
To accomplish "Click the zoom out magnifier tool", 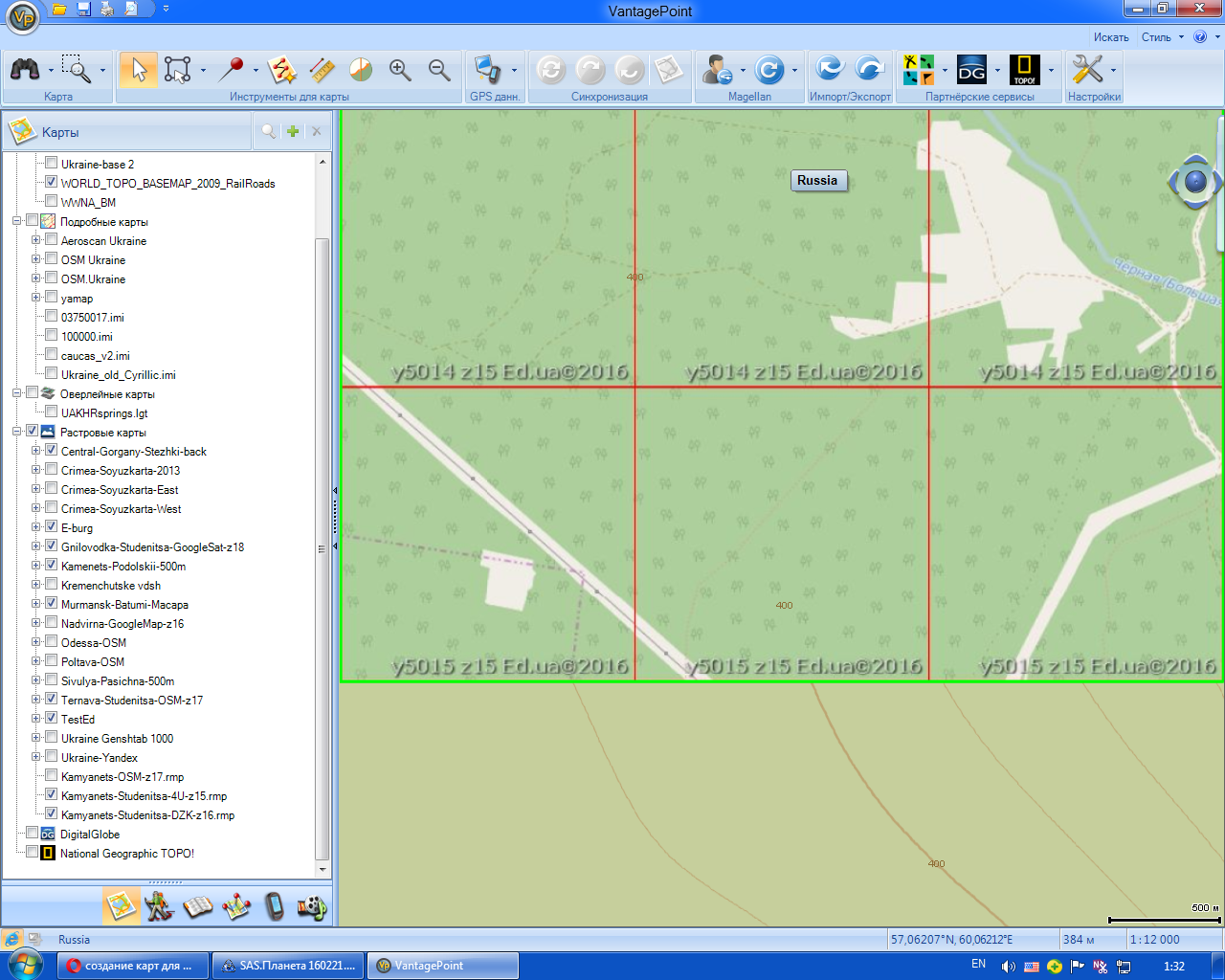I will click(439, 70).
